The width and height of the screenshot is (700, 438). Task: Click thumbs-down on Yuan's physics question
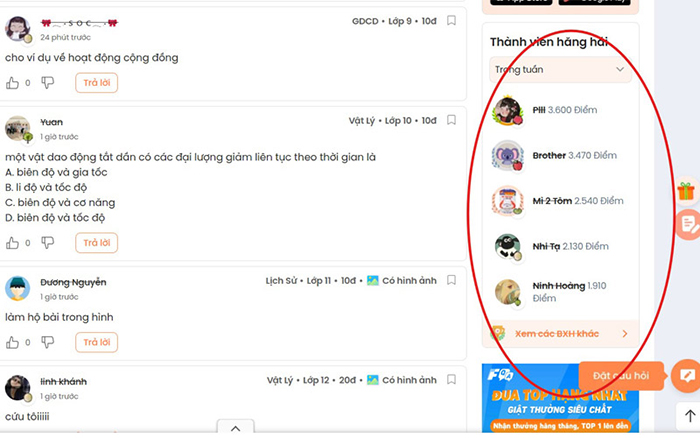point(48,243)
